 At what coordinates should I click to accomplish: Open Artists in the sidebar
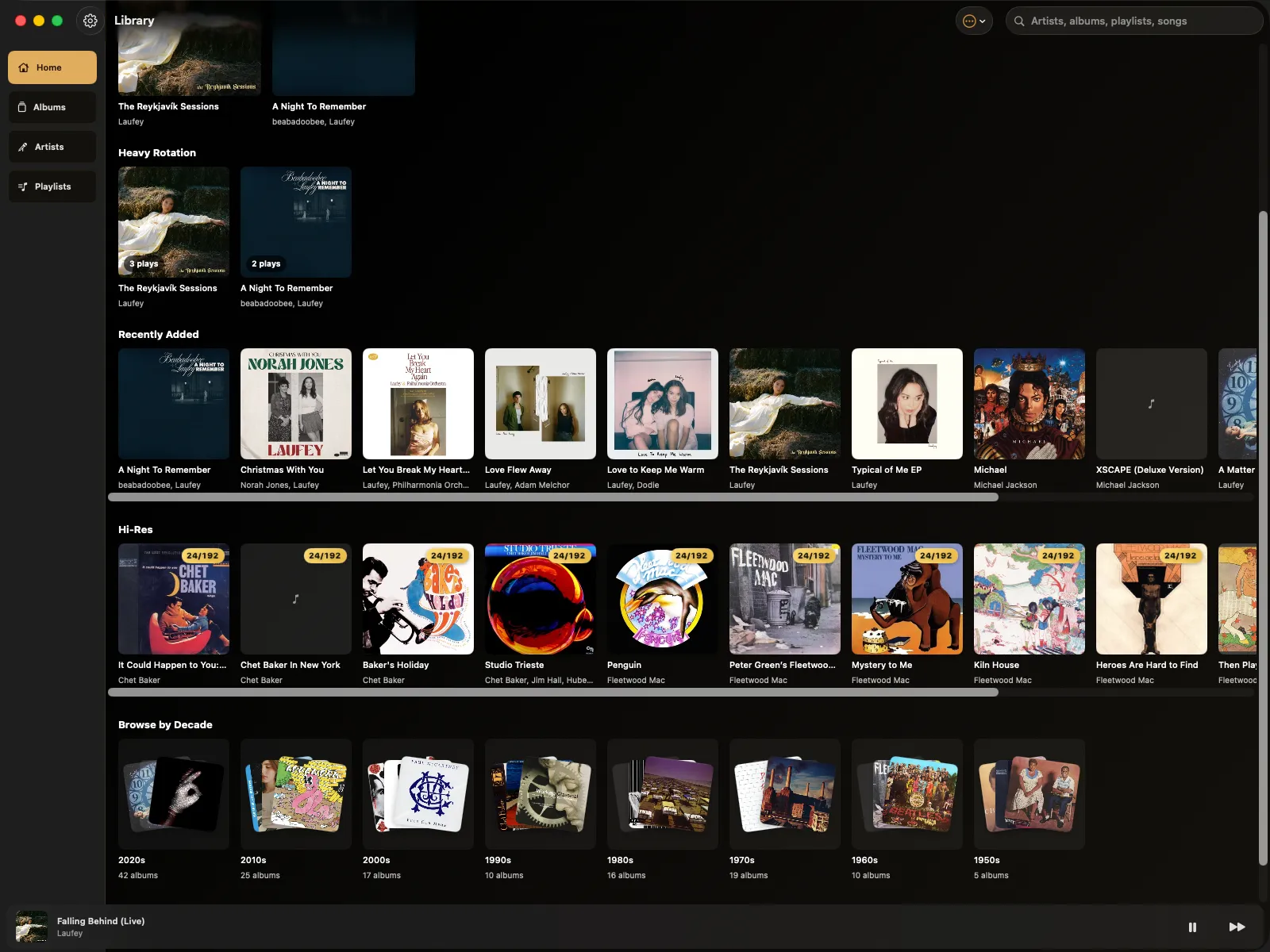point(52,147)
